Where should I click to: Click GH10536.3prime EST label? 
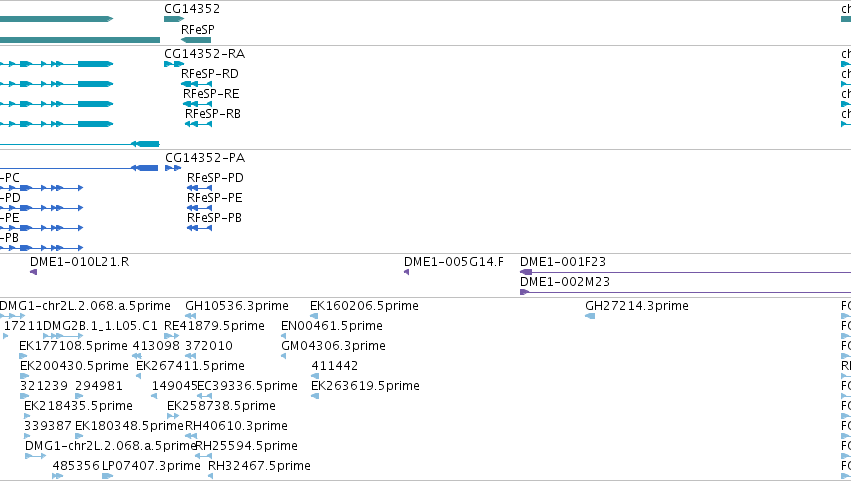tap(237, 306)
